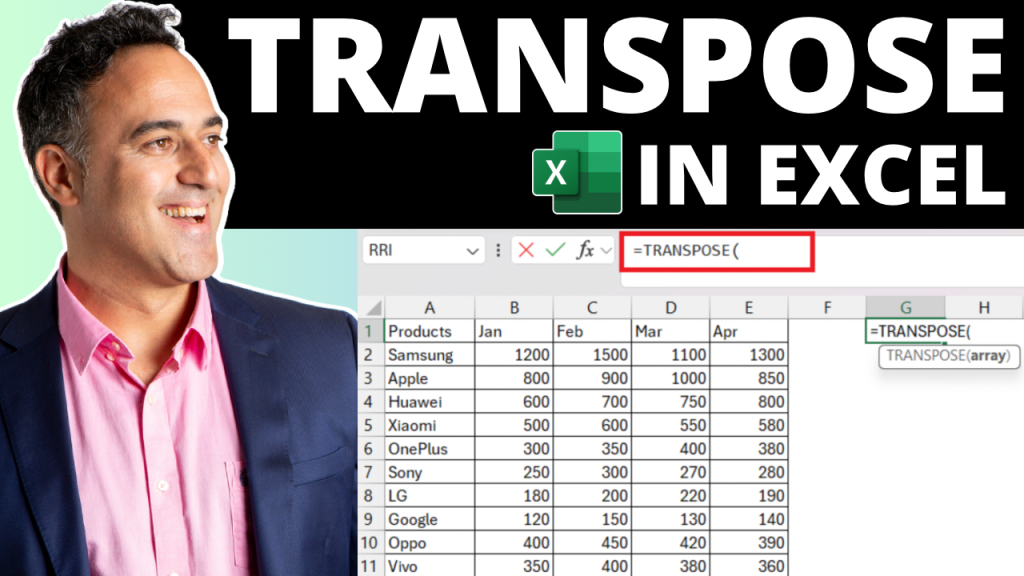The image size is (1024, 576).
Task: Click the TRANSPOSE(array) tooltip
Action: pyautogui.click(x=947, y=355)
